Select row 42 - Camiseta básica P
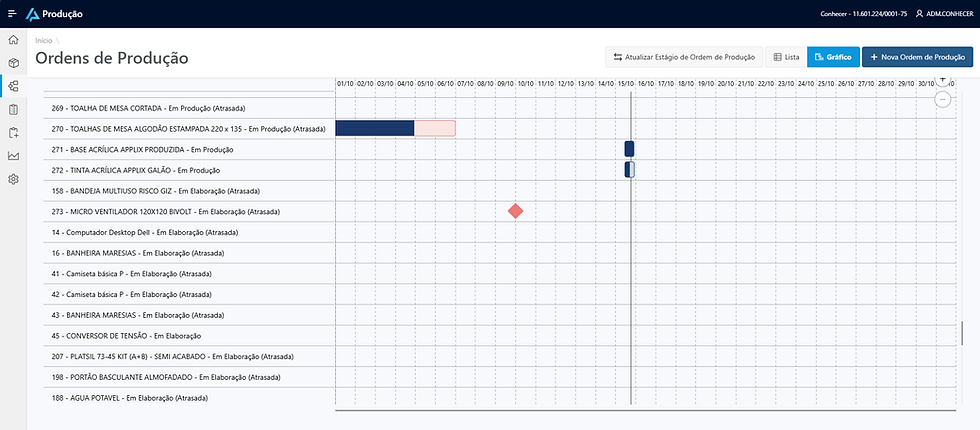 pos(188,294)
